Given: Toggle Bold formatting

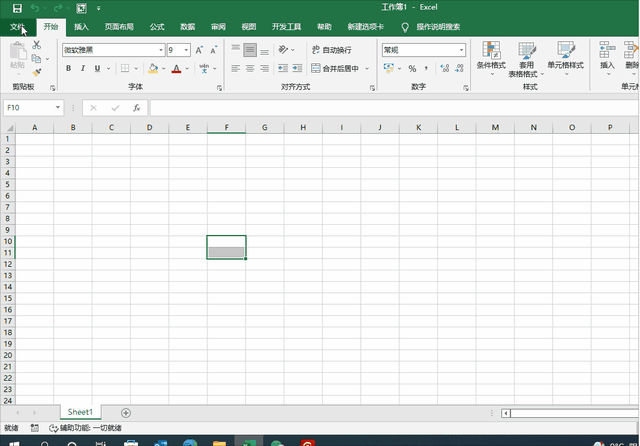Looking at the screenshot, I should coord(69,68).
